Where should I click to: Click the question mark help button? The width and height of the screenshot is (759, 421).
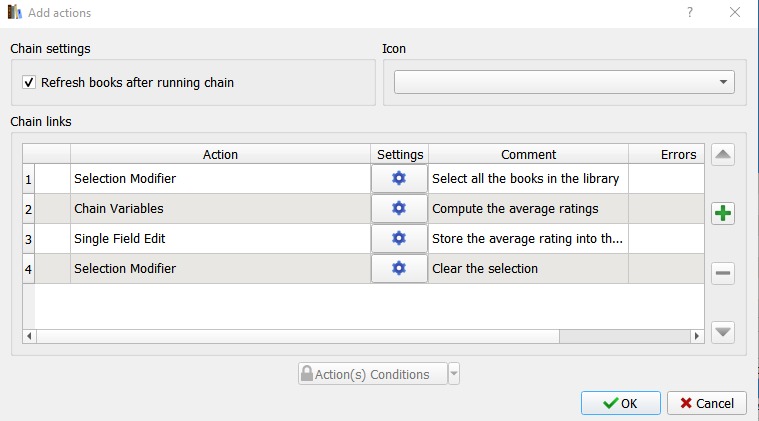(690, 13)
